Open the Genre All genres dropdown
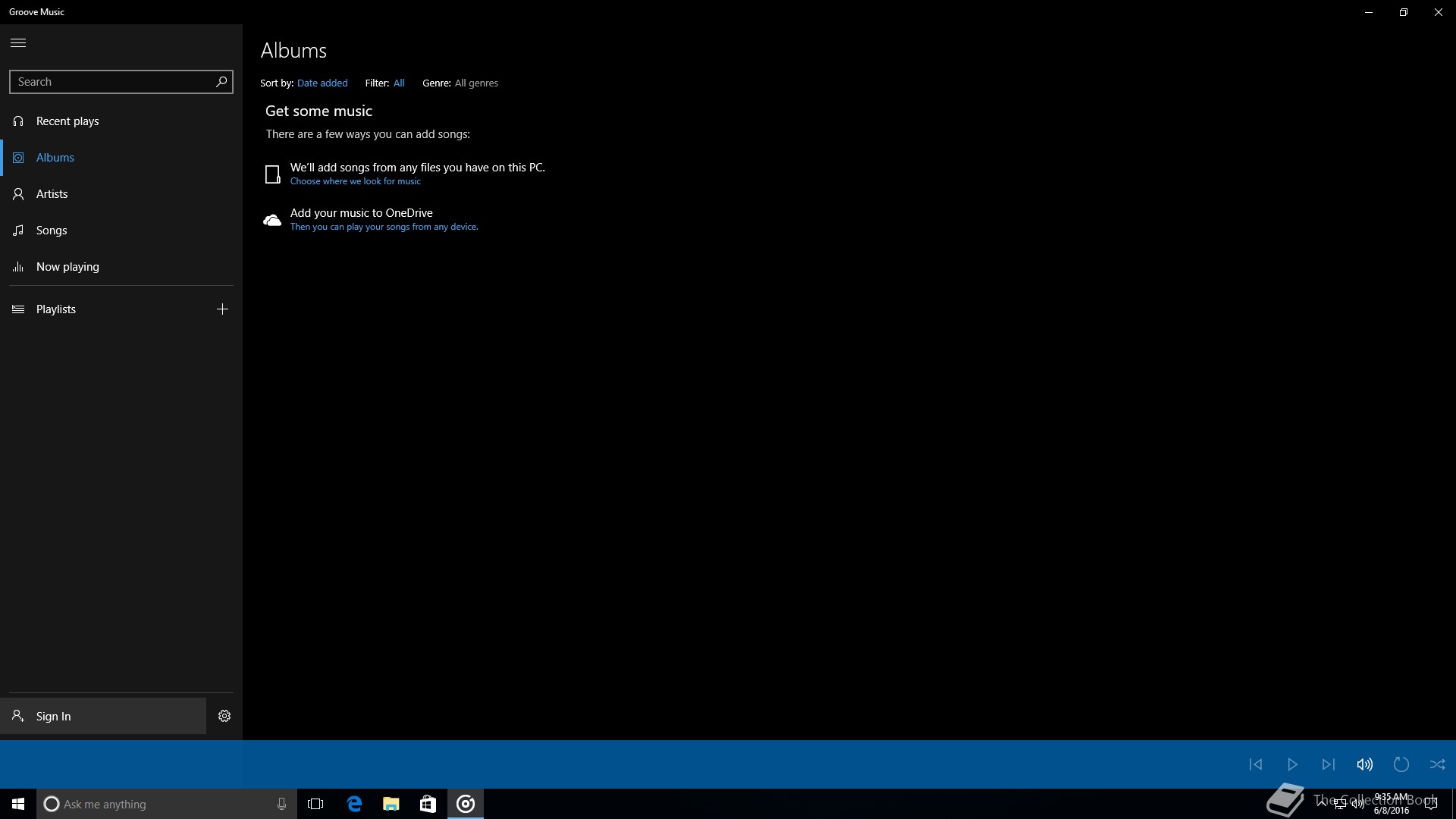Image resolution: width=1456 pixels, height=819 pixels. (x=476, y=83)
